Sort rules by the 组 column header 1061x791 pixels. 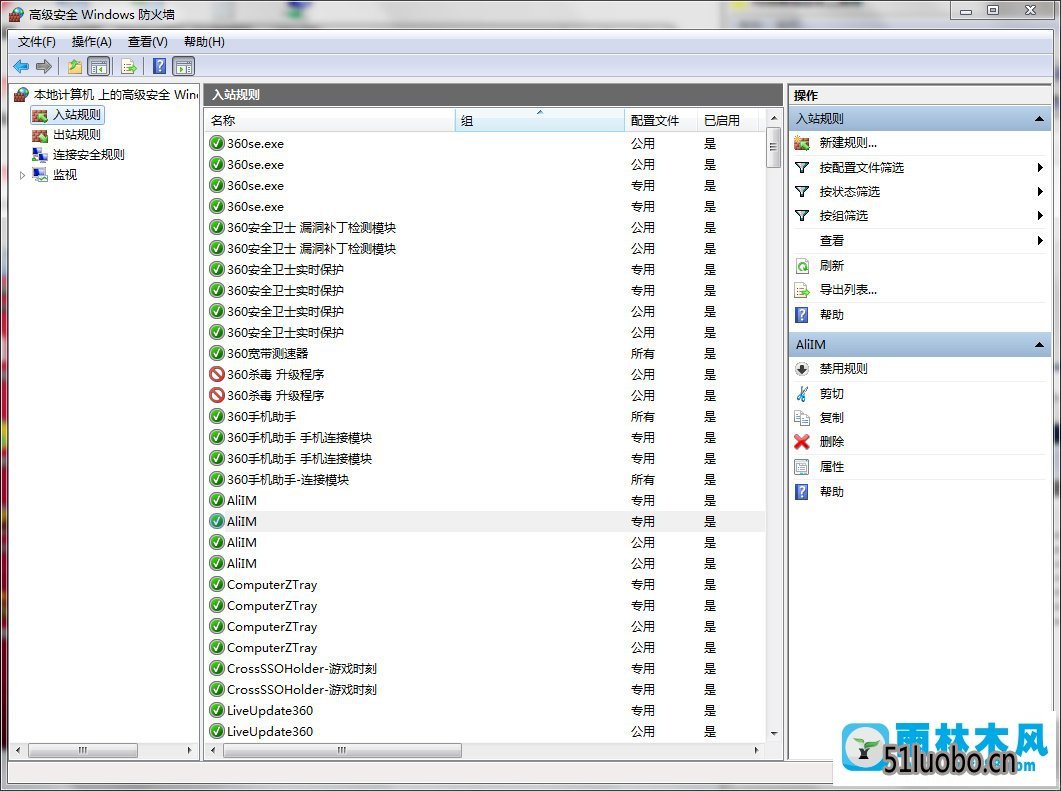click(x=540, y=120)
